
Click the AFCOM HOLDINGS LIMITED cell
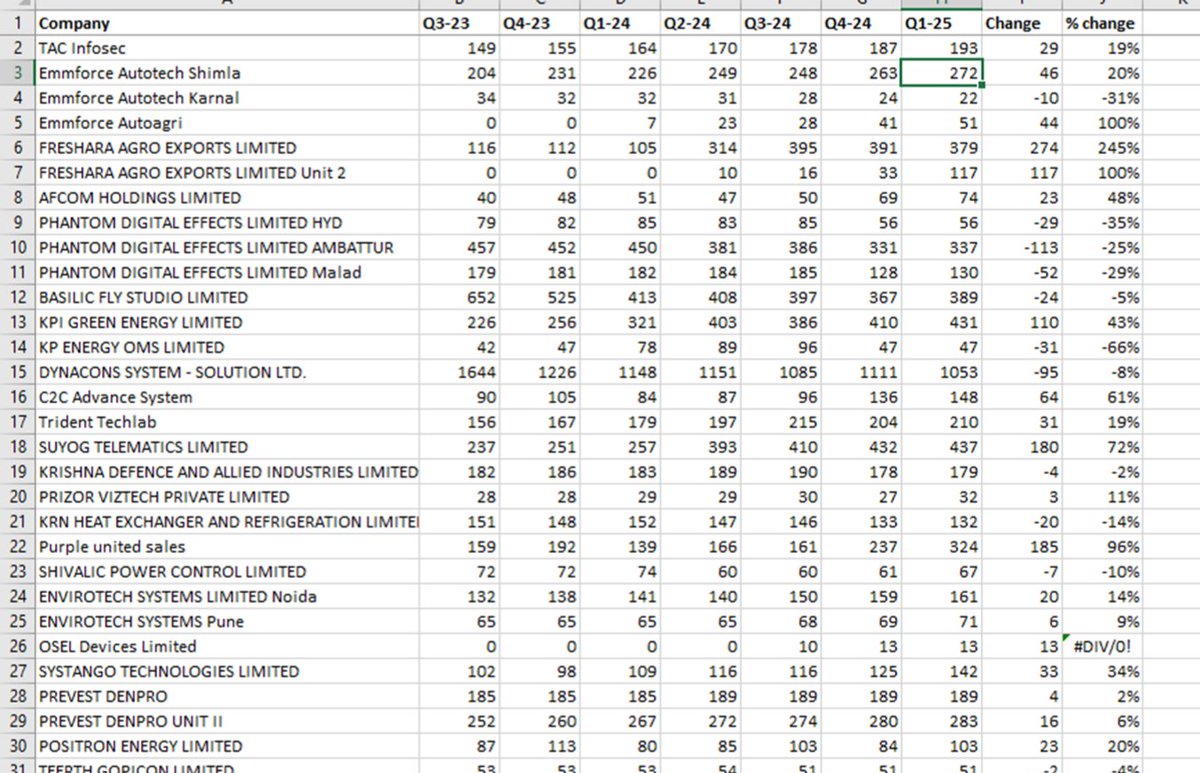tap(227, 198)
